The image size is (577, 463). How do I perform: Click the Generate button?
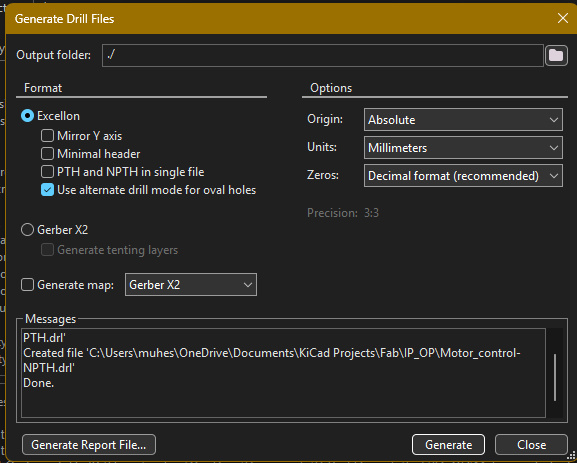coord(448,445)
